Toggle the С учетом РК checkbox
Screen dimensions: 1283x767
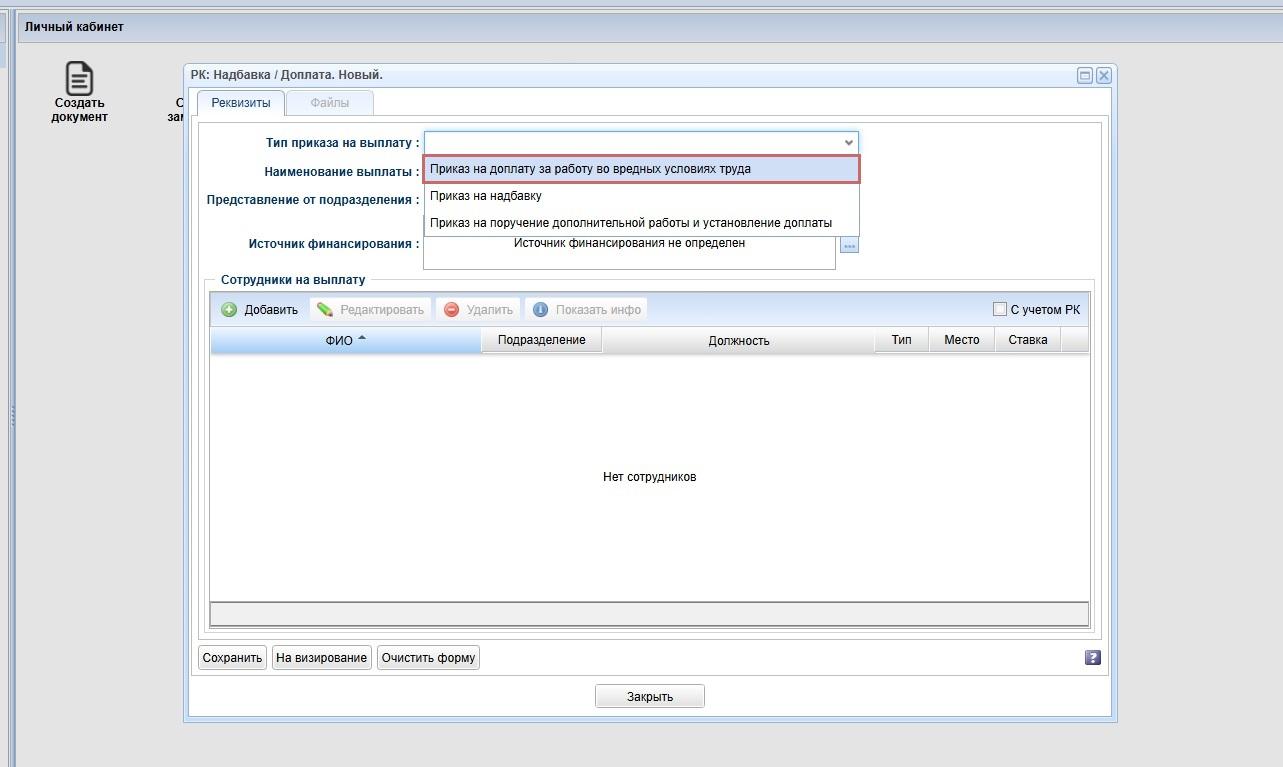[x=999, y=309]
